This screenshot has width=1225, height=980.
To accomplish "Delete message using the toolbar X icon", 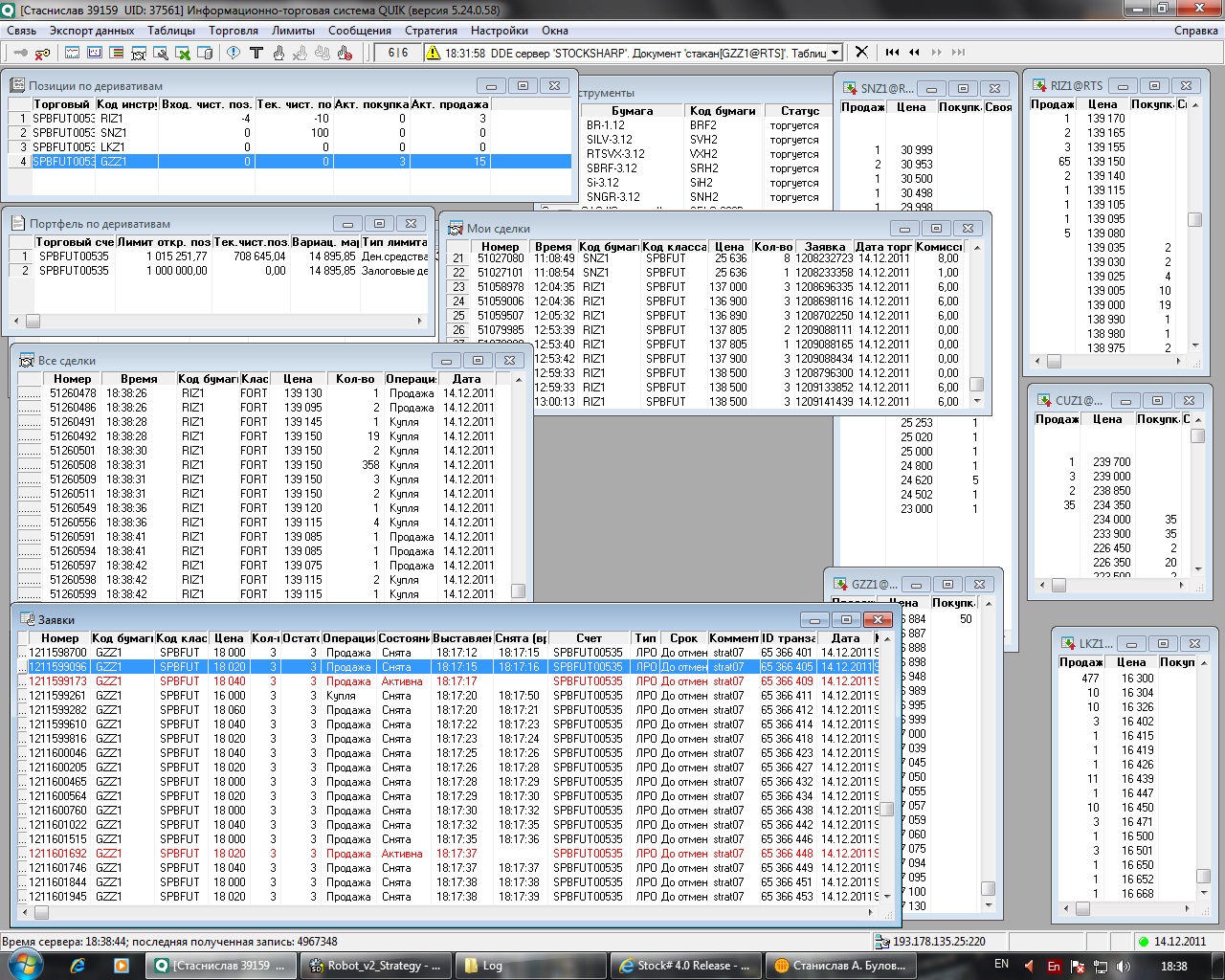I will click(x=861, y=53).
